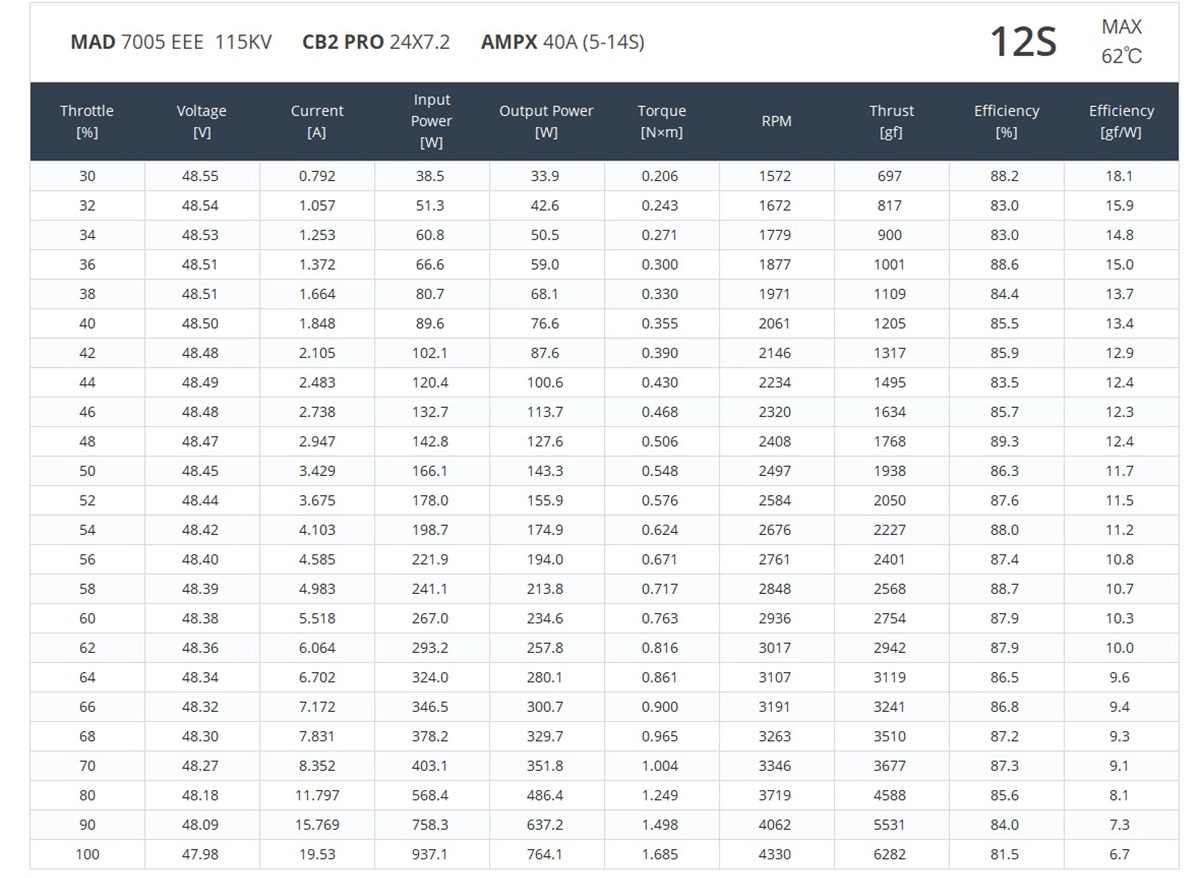Click the thrust value 6282

(889, 854)
